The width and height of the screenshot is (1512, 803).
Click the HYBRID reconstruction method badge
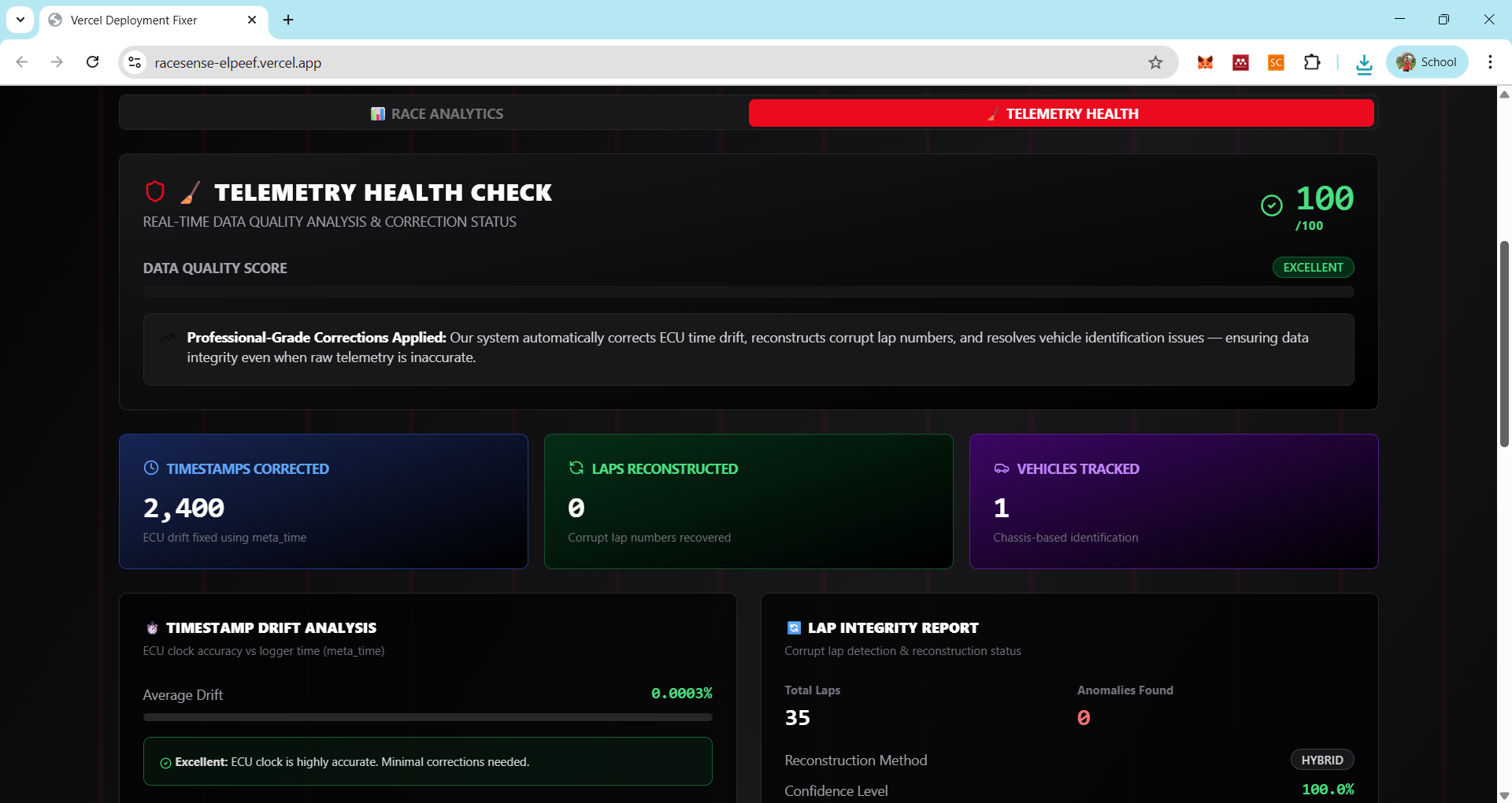1322,760
